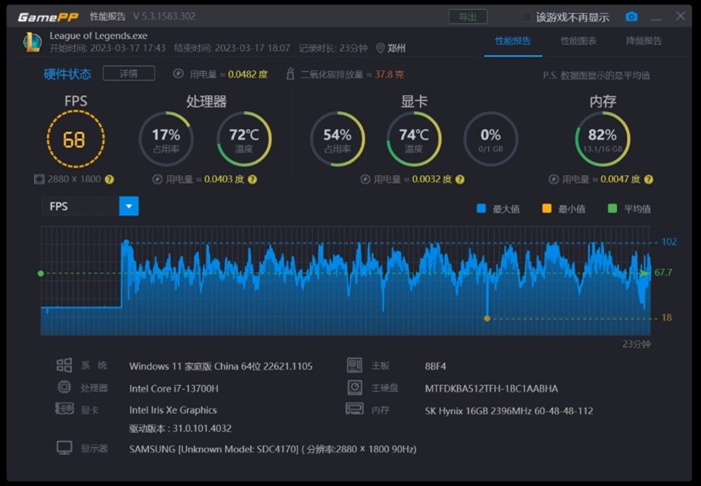Viewport: 701px width, 486px height.
Task: Switch to the 性能报告 tab
Action: click(x=513, y=41)
